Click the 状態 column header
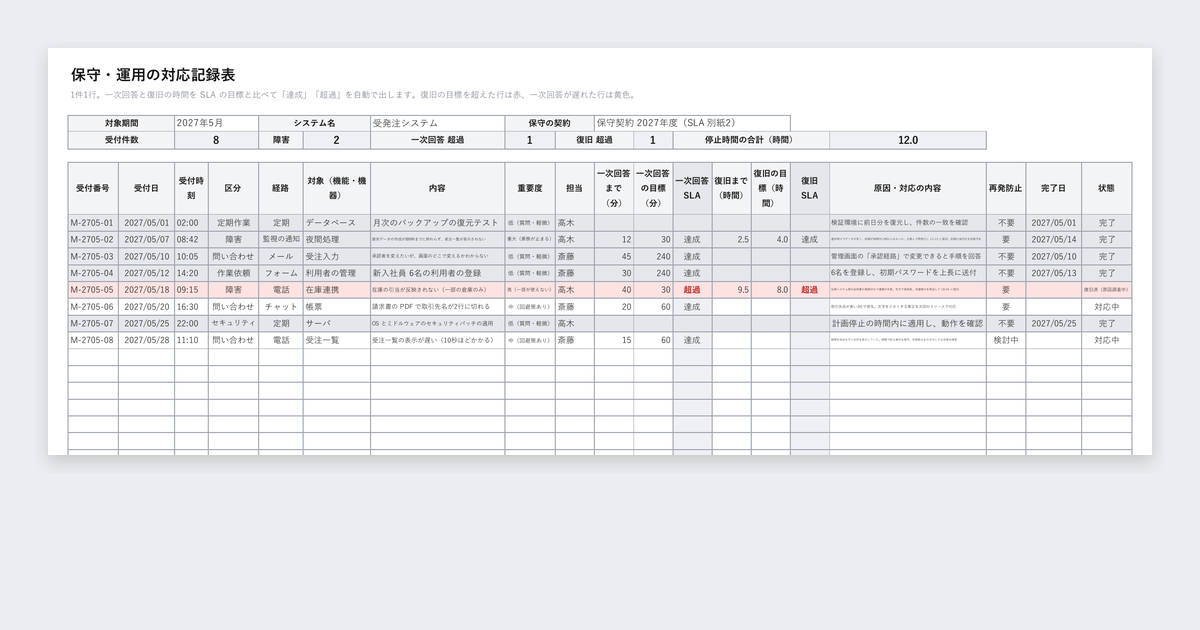 1107,188
